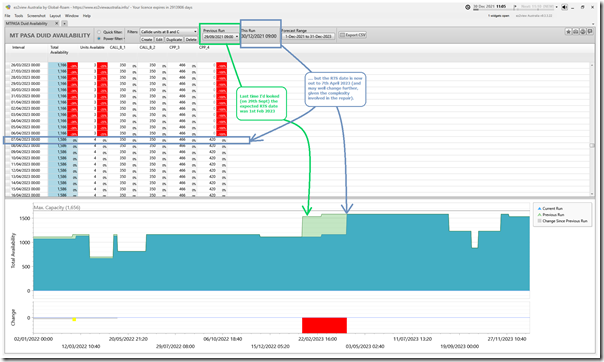Click the 10/04/2023 00:00 interval cell
The height and width of the screenshot is (362, 604).
click(25, 158)
